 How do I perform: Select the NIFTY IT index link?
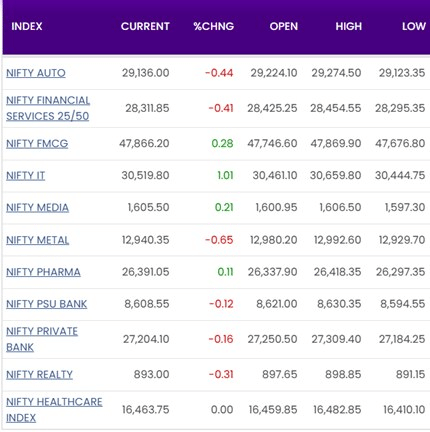25,176
